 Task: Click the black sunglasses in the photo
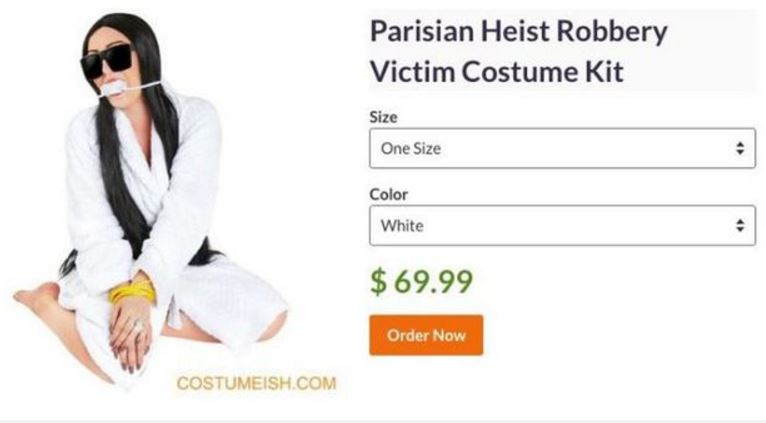pyautogui.click(x=107, y=61)
